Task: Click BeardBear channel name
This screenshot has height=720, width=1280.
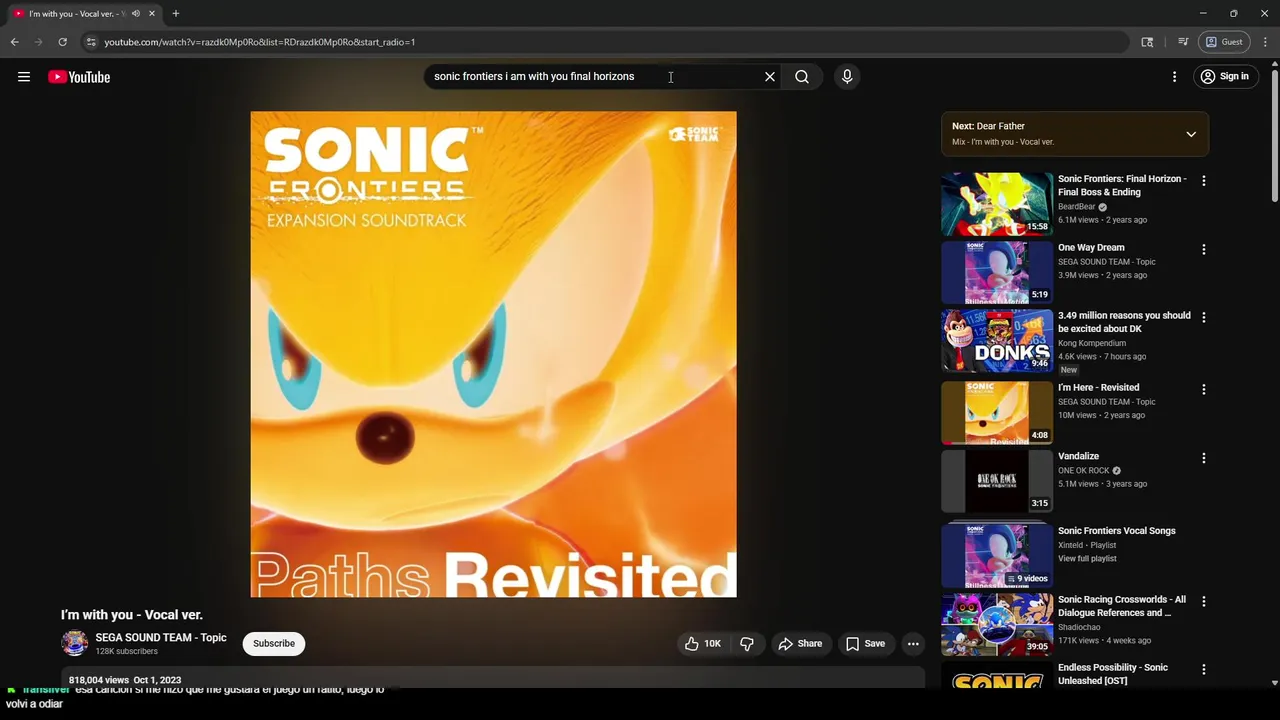Action: click(x=1077, y=207)
